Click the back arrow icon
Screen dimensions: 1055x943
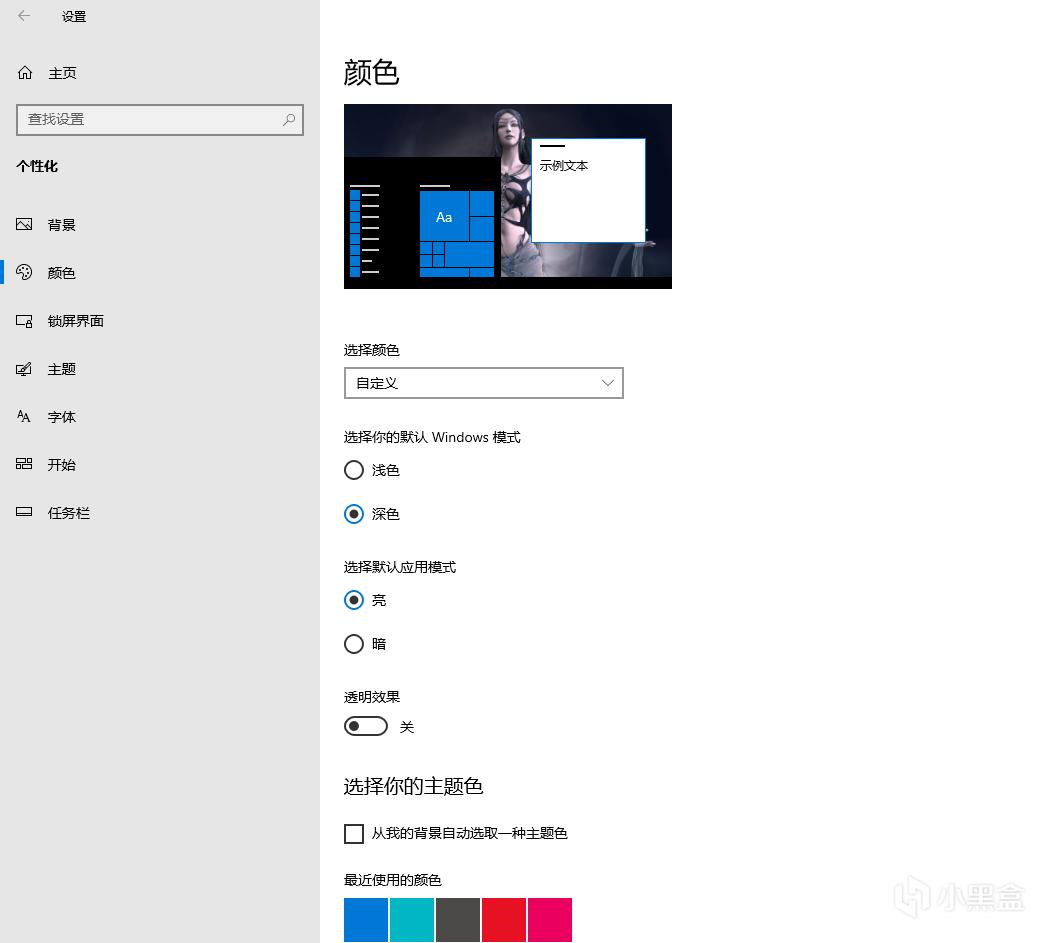pos(24,15)
